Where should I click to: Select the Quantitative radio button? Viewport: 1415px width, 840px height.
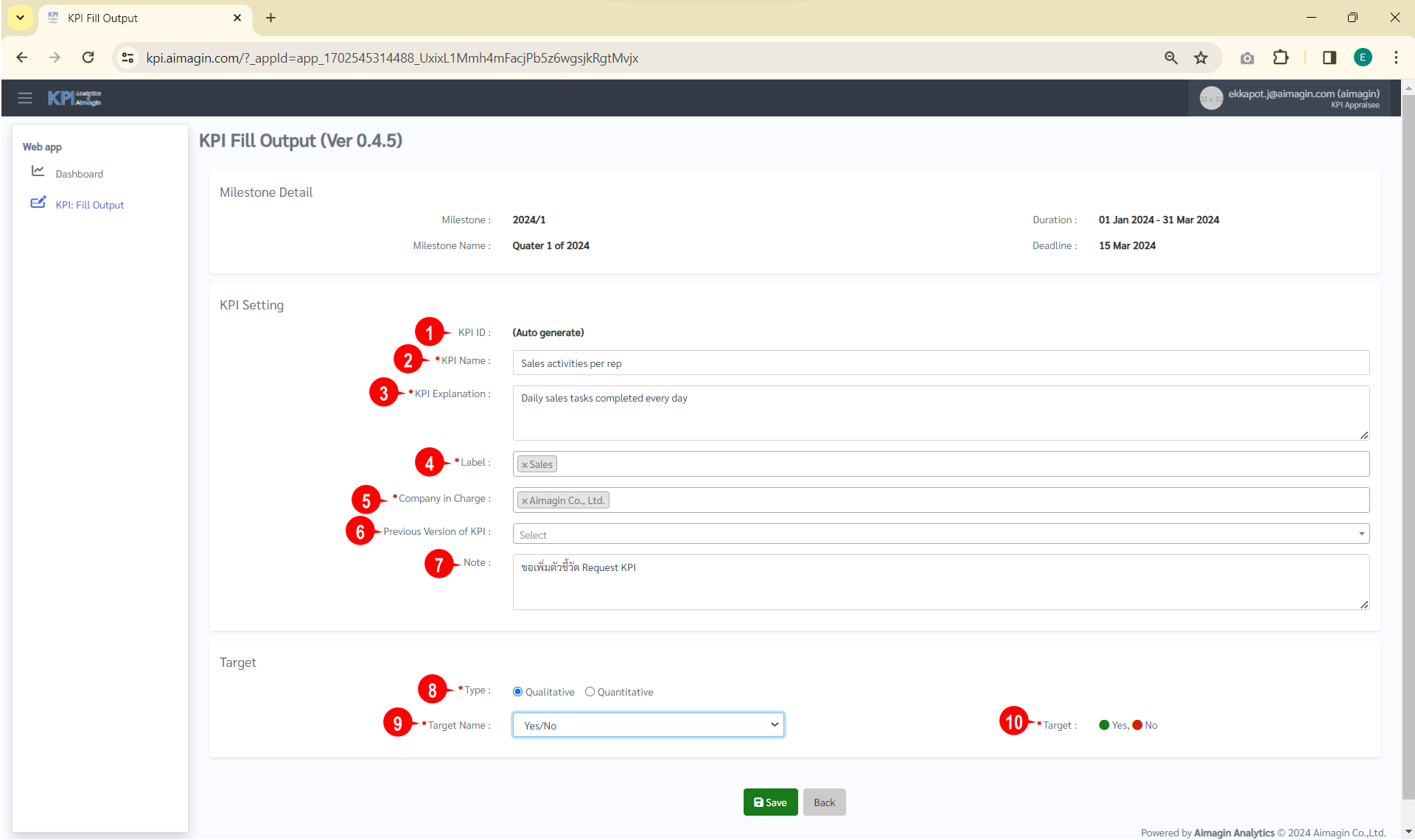coord(590,692)
